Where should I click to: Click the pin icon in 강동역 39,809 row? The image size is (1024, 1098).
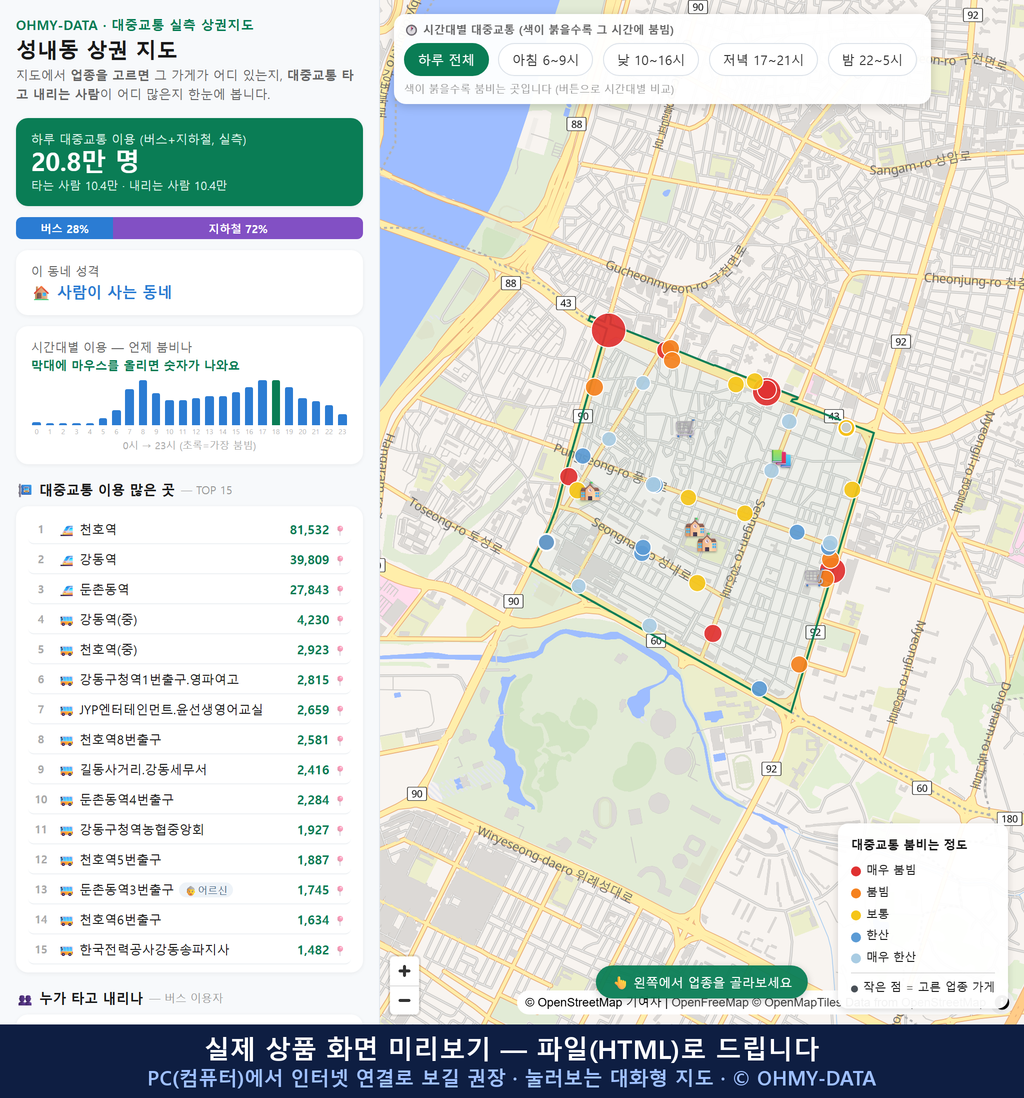[340, 560]
